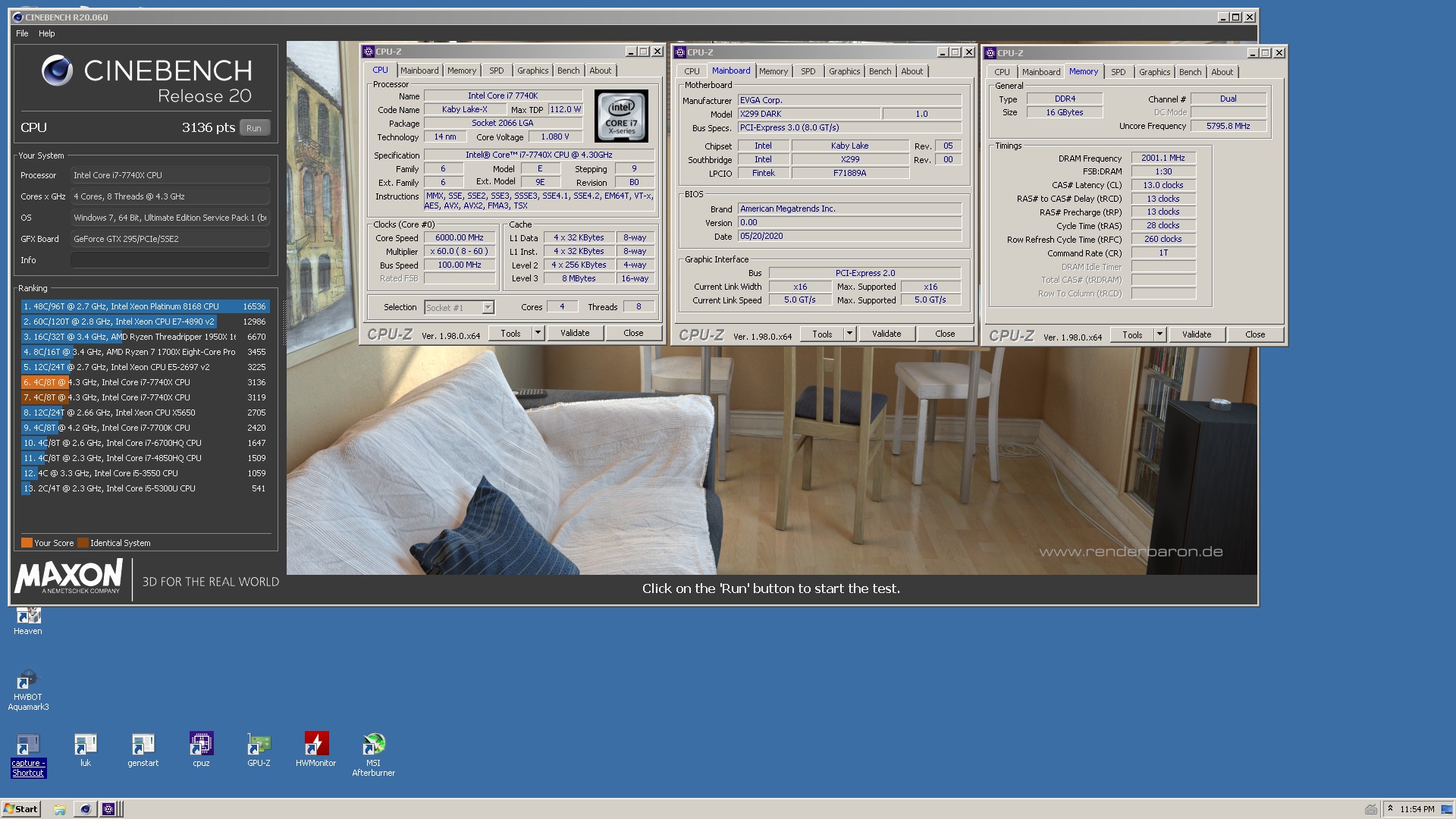Click Validate in the first CPU-Z window

pos(575,333)
